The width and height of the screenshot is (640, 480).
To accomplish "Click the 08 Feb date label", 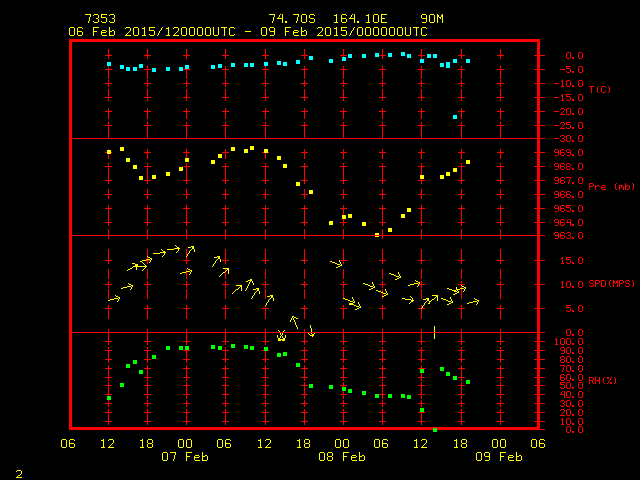I will click(342, 457).
